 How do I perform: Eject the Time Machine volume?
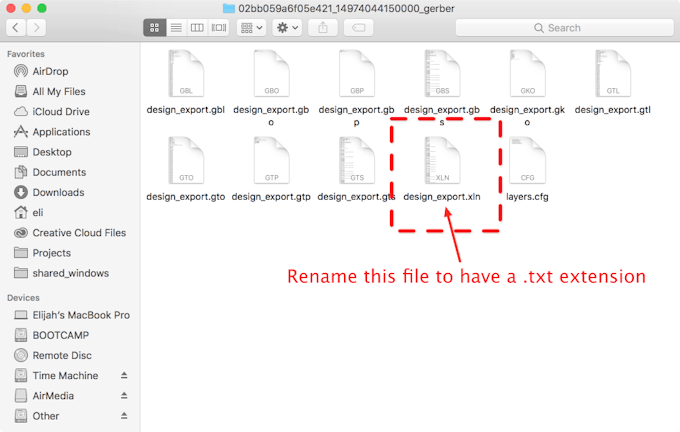[124, 375]
